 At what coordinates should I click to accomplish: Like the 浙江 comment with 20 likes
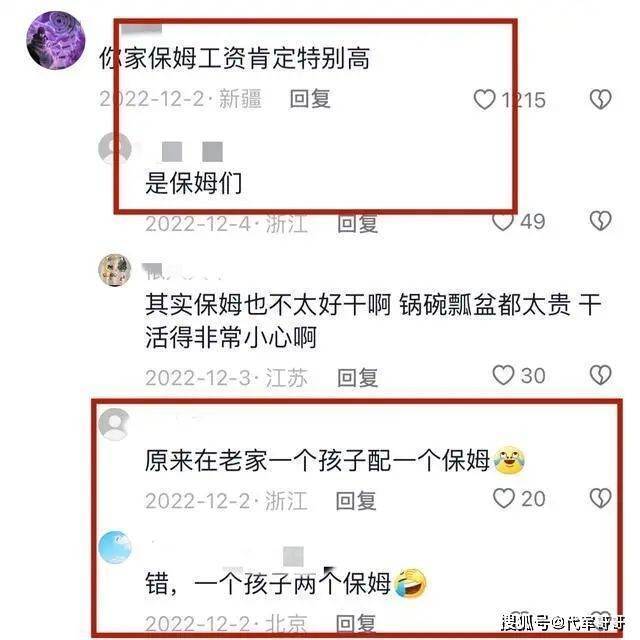click(504, 498)
